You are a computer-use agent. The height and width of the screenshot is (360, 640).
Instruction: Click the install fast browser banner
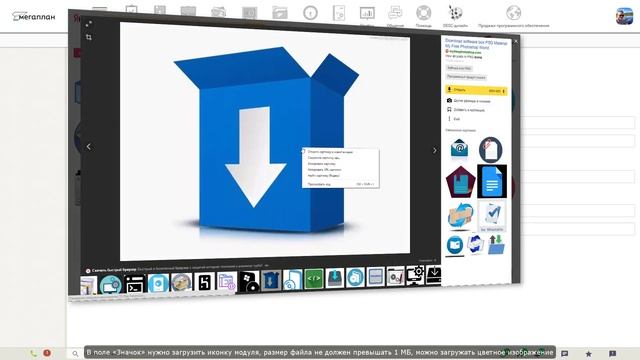(177, 269)
